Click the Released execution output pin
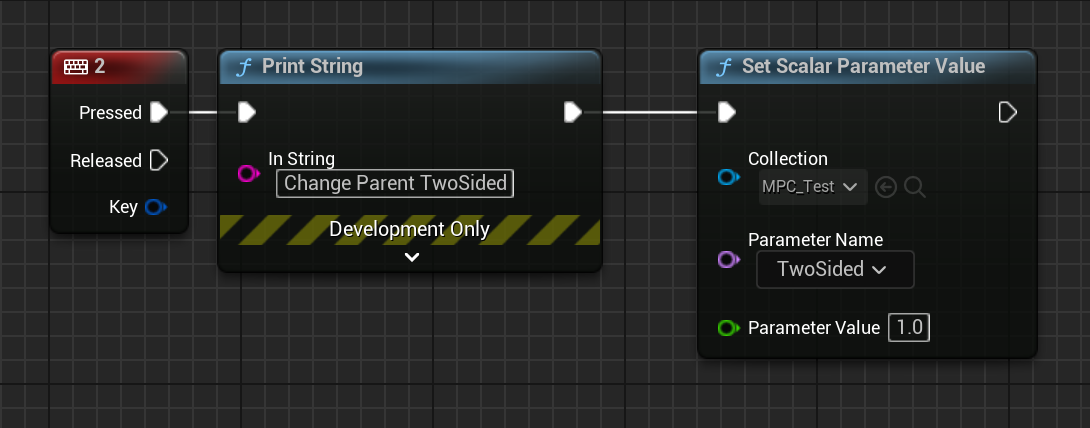This screenshot has height=428, width=1090. pyautogui.click(x=159, y=160)
